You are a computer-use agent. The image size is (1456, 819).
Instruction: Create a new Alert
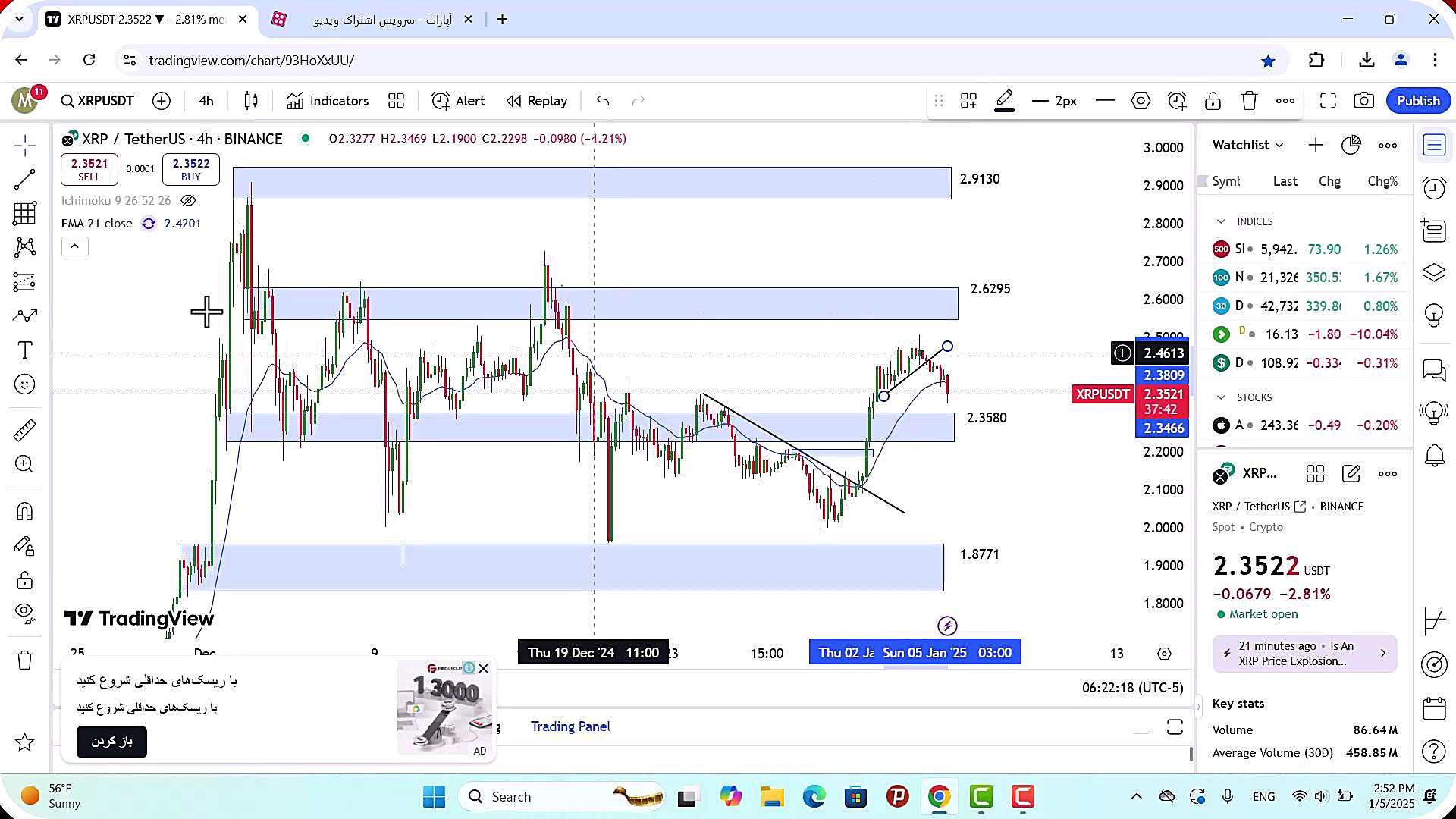[458, 101]
